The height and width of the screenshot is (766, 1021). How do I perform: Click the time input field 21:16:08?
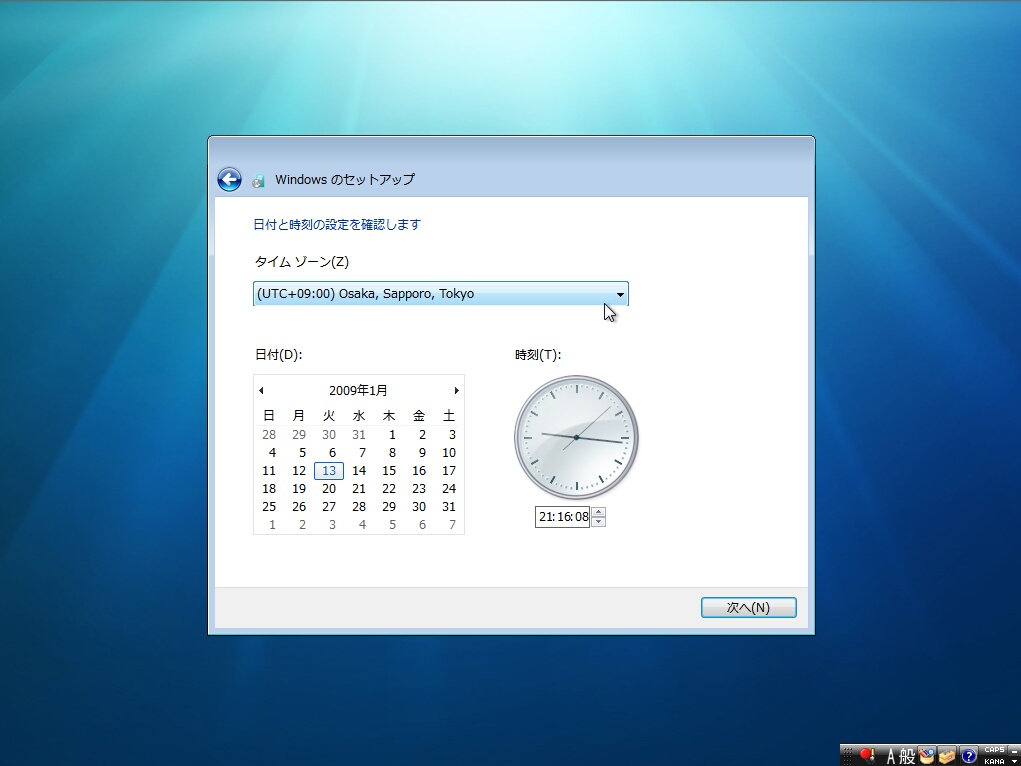562,517
